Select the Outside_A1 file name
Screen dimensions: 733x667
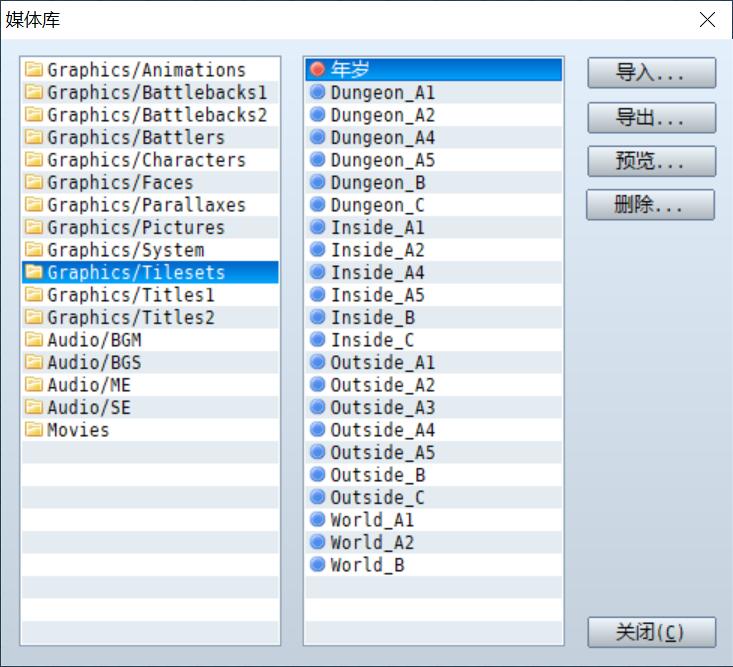coord(383,362)
